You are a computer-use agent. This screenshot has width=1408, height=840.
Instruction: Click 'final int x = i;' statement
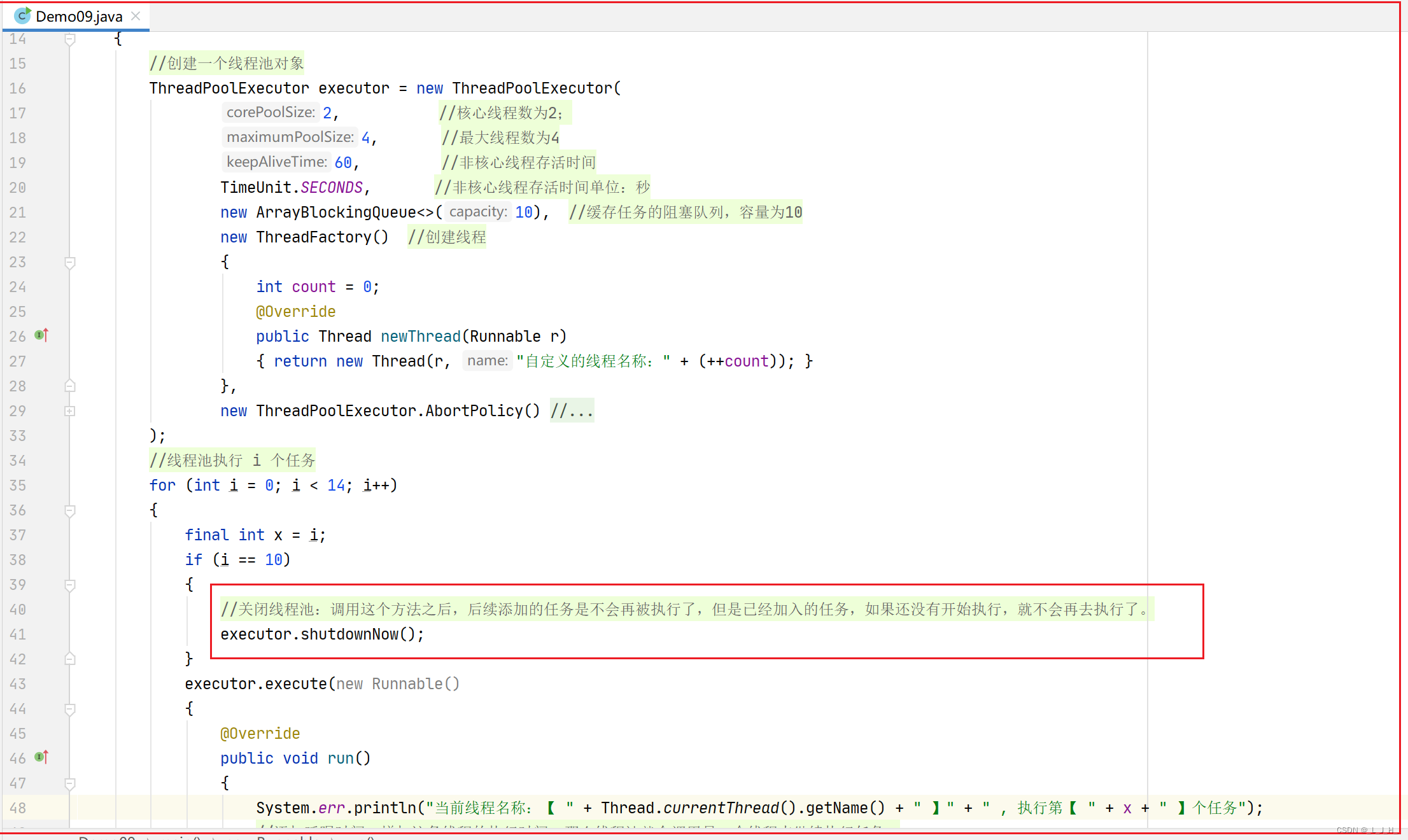coord(255,535)
